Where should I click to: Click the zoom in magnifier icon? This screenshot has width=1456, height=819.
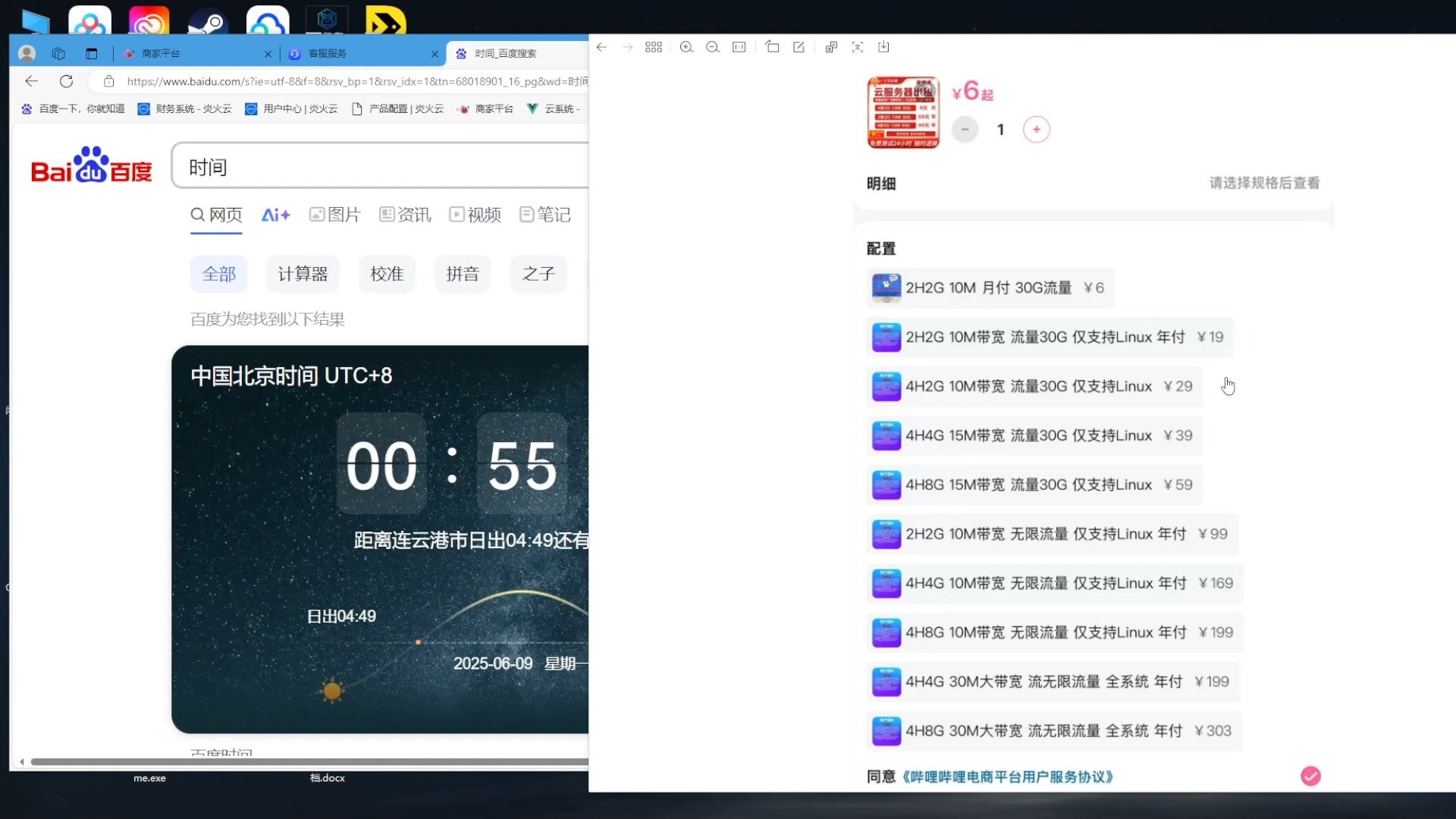[686, 47]
